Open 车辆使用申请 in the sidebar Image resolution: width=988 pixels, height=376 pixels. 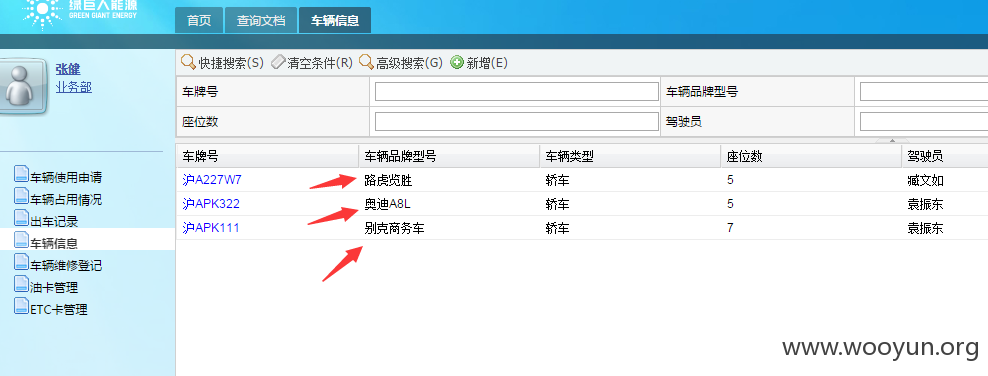[66, 178]
